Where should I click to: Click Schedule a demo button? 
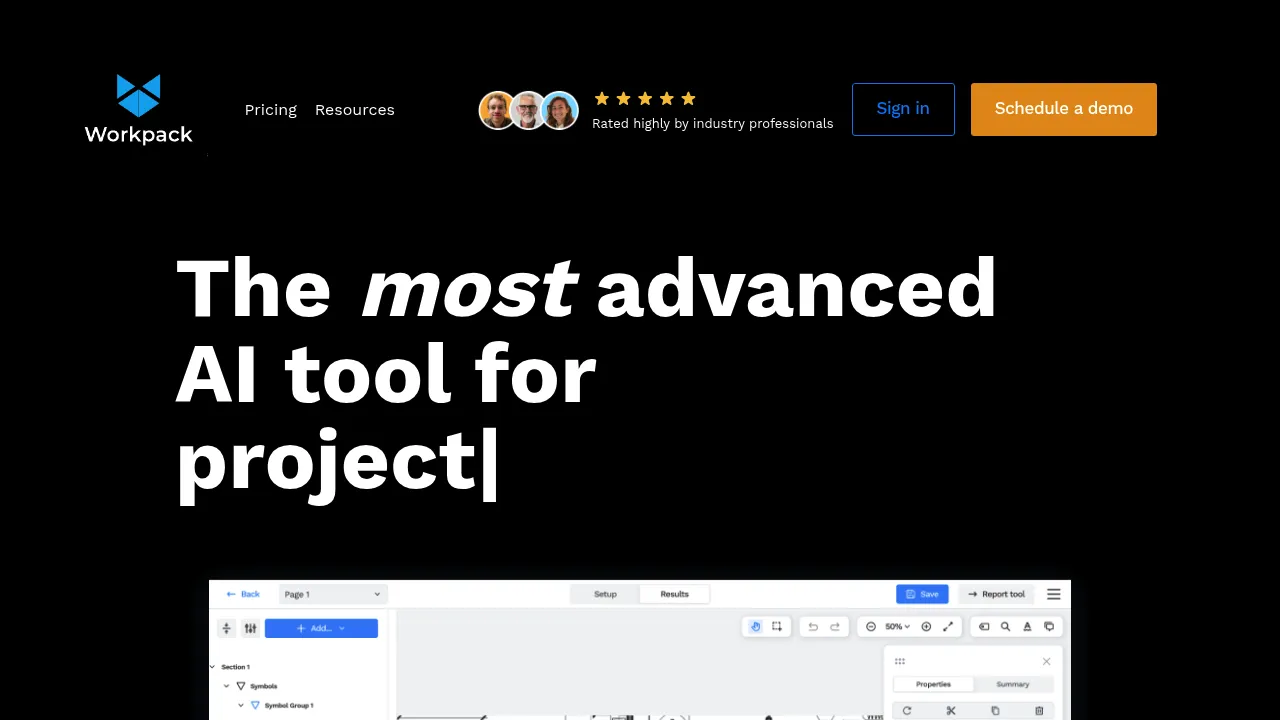pyautogui.click(x=1064, y=109)
